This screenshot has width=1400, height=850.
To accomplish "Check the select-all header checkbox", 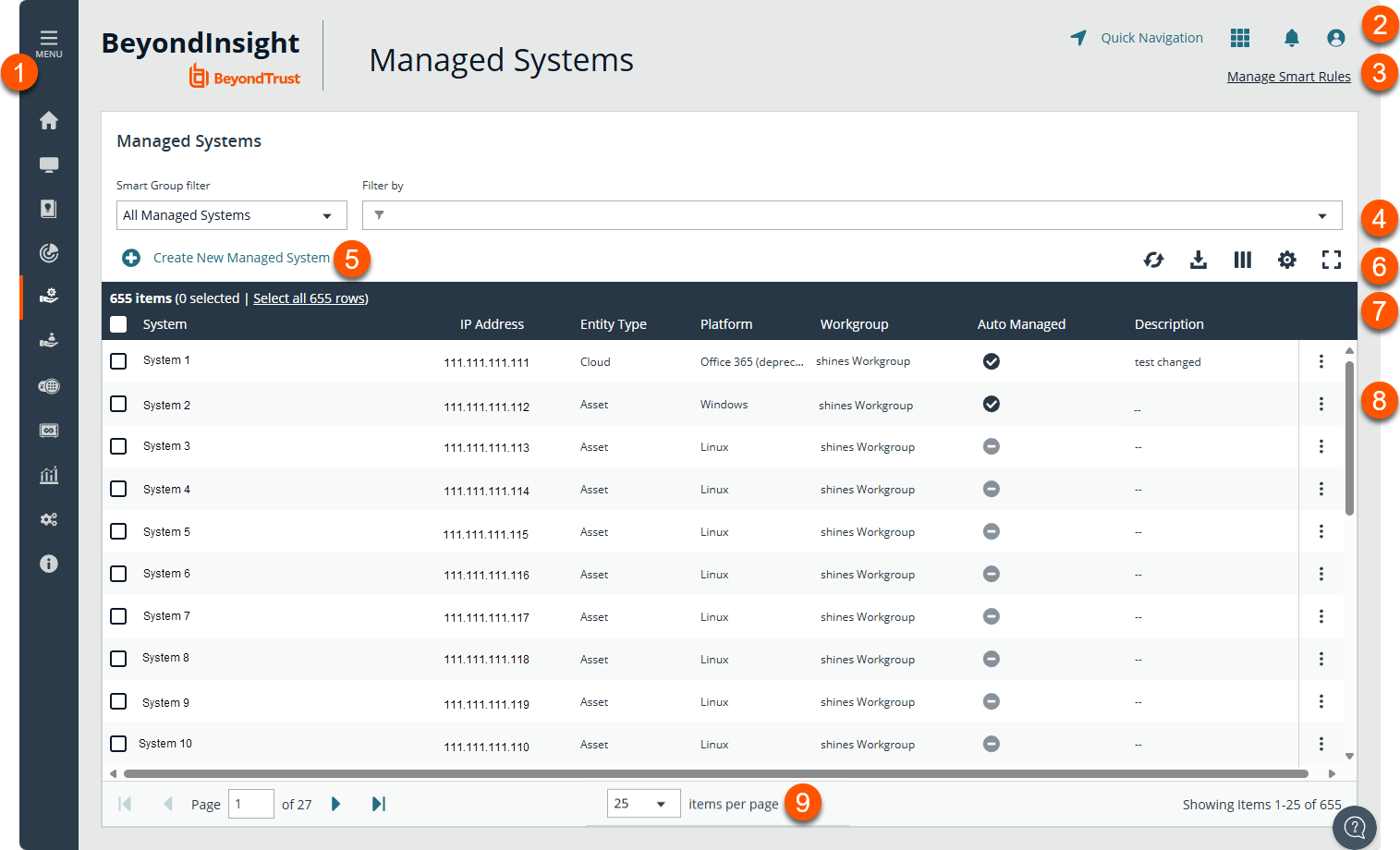I will coord(118,324).
